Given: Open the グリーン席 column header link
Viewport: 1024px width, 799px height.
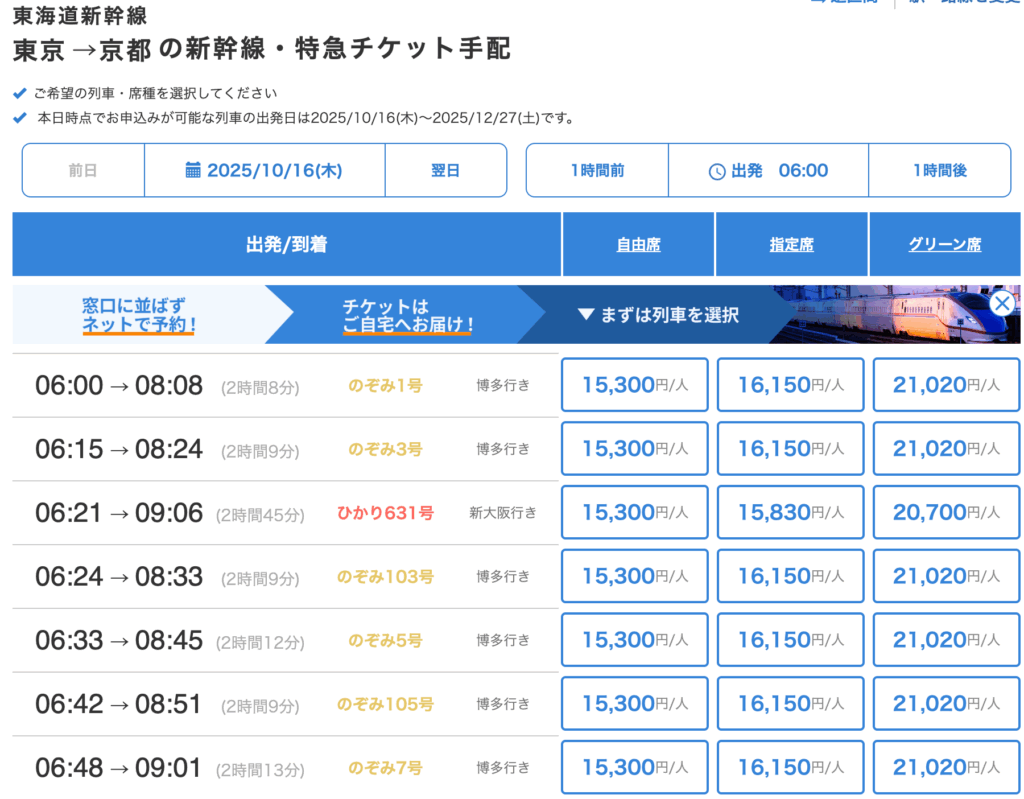Looking at the screenshot, I should pos(944,245).
